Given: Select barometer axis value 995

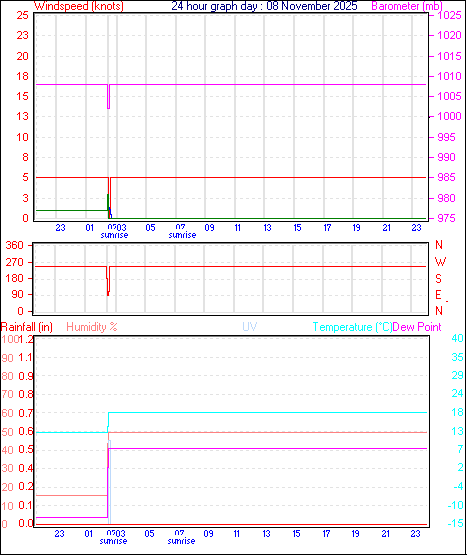Looking at the screenshot, I should [x=446, y=137].
